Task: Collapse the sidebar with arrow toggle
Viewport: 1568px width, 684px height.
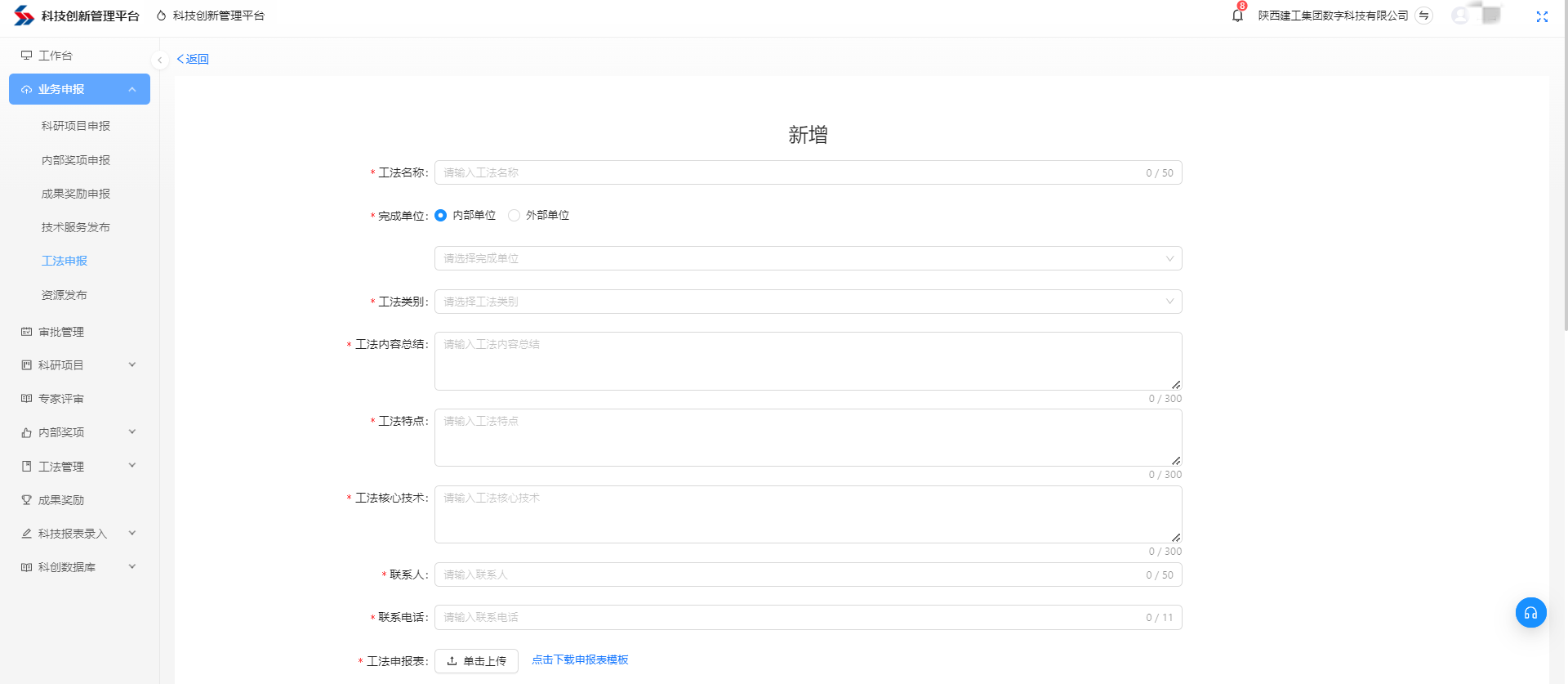Action: [x=160, y=60]
